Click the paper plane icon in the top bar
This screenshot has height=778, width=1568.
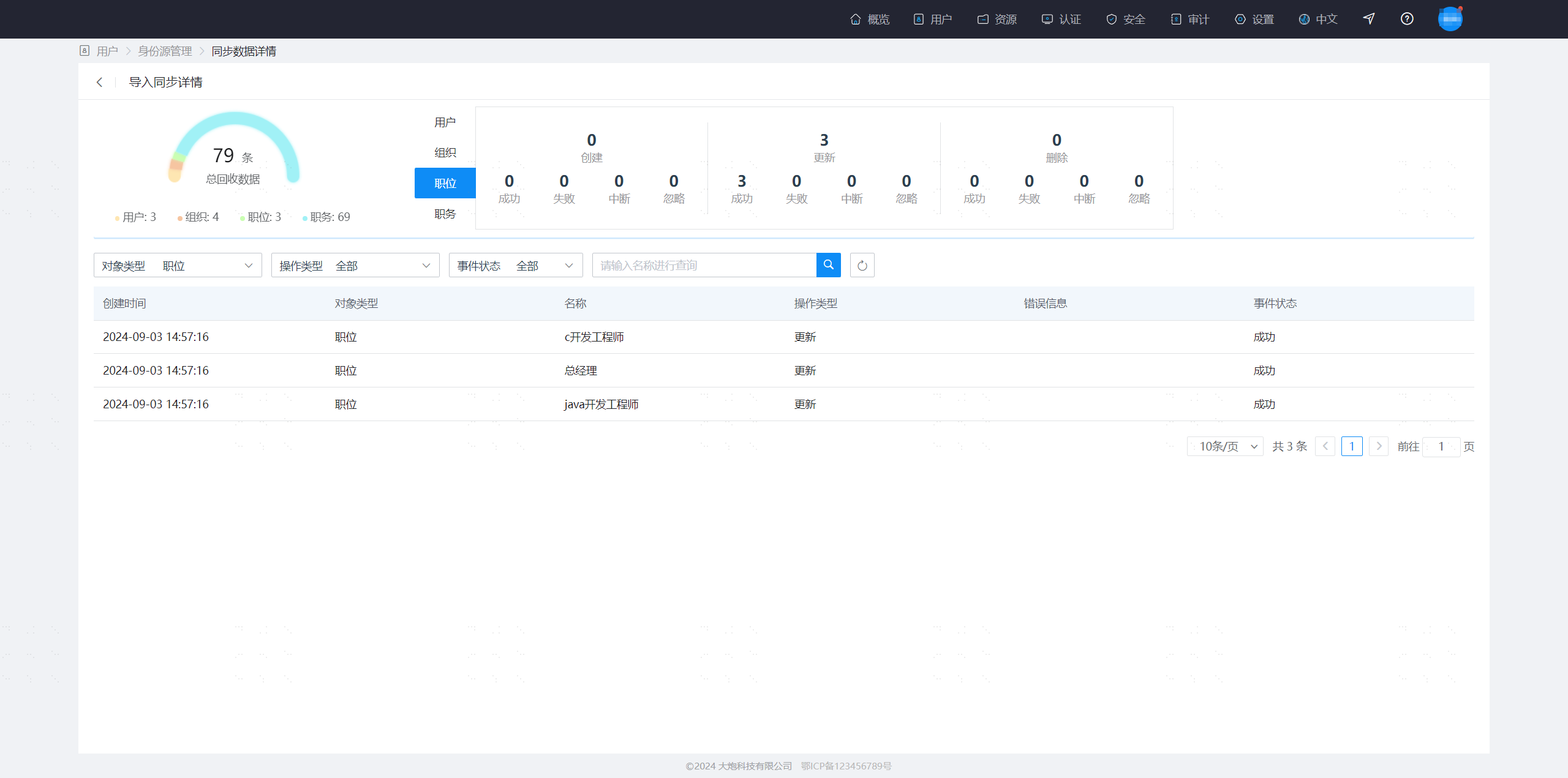click(1369, 19)
